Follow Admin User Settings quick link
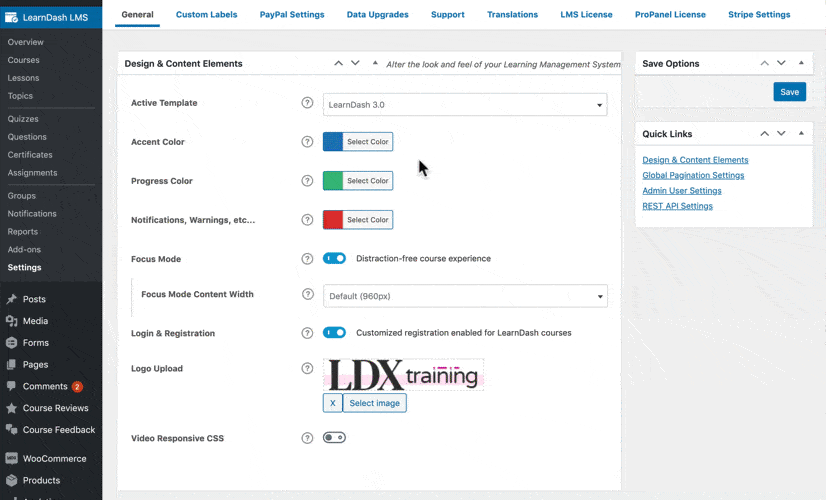Screen dimensions: 826x500 (x=682, y=191)
